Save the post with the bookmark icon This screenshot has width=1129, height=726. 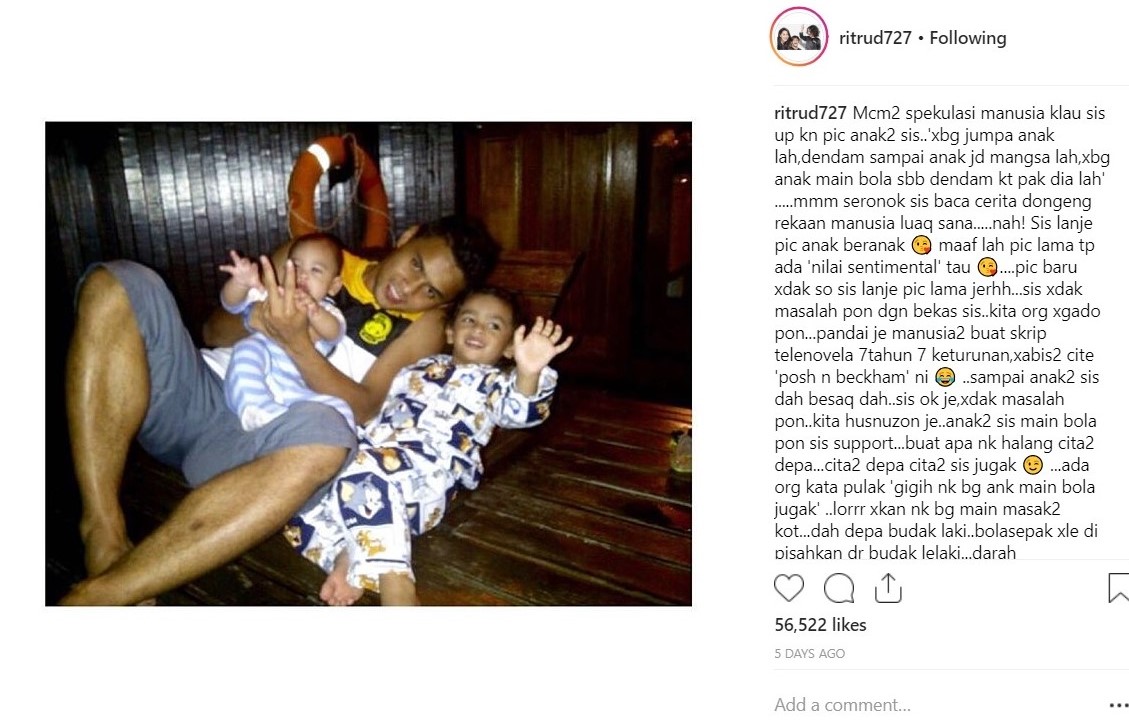1118,588
